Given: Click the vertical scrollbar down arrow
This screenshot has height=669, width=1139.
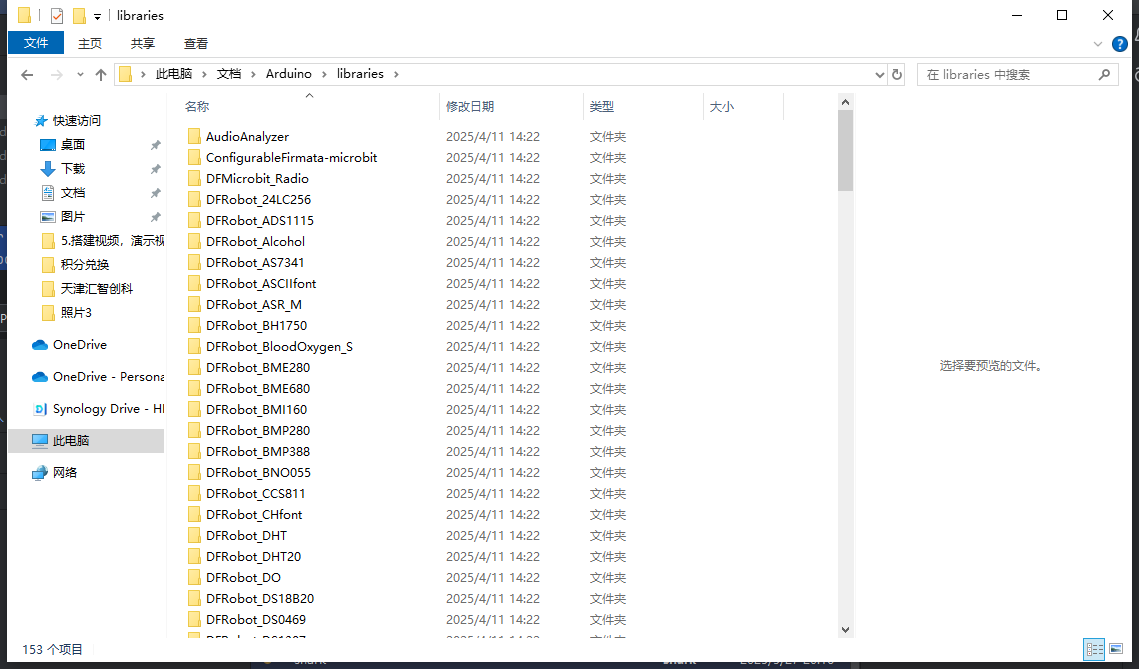Looking at the screenshot, I should (x=845, y=629).
